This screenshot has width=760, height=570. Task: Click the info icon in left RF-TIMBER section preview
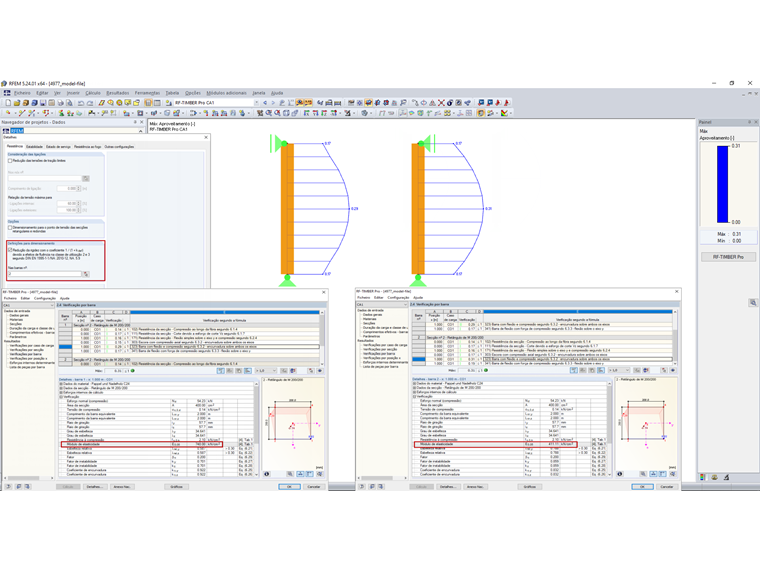(267, 474)
